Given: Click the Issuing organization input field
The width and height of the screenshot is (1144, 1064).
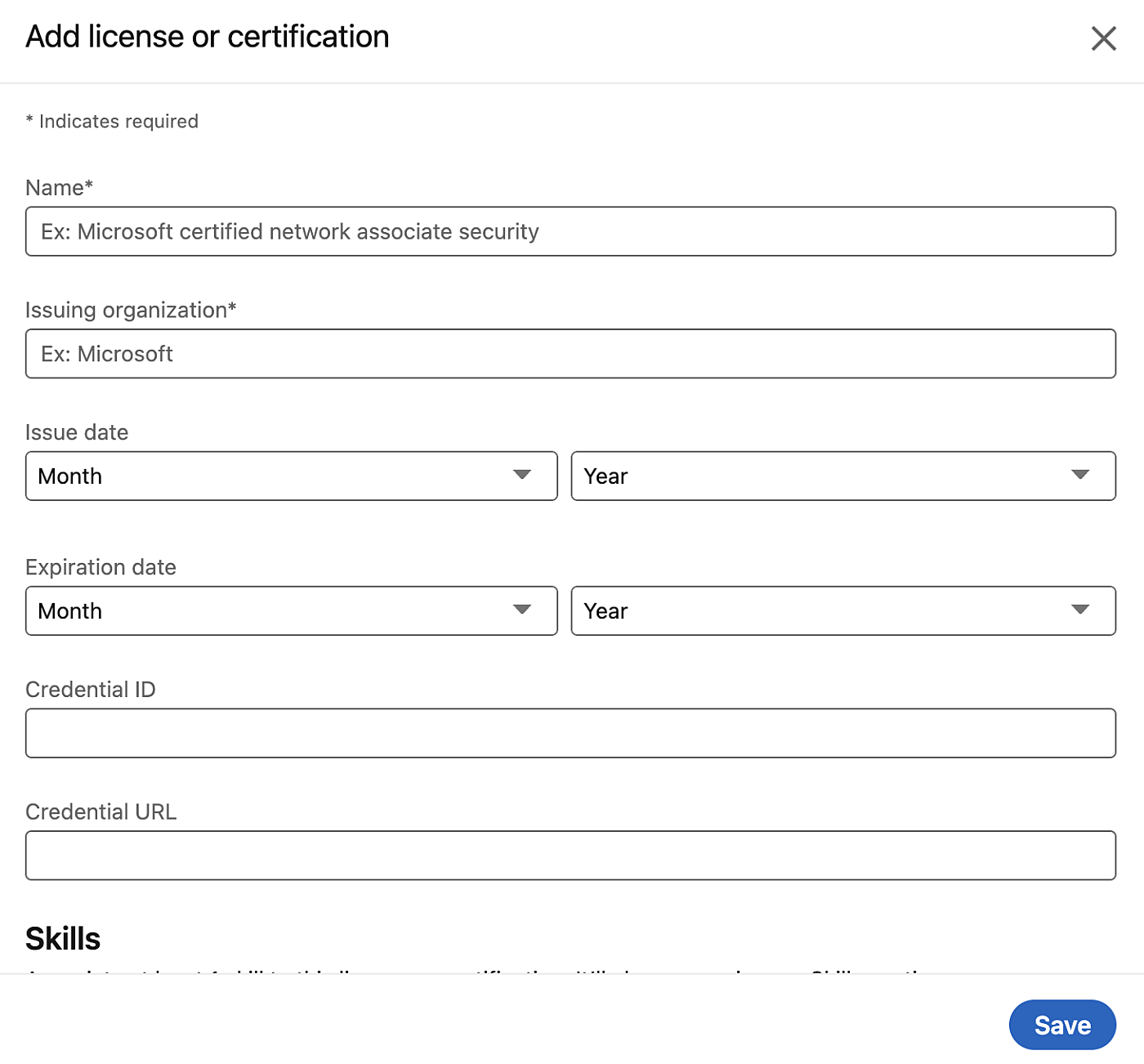Looking at the screenshot, I should (x=570, y=353).
